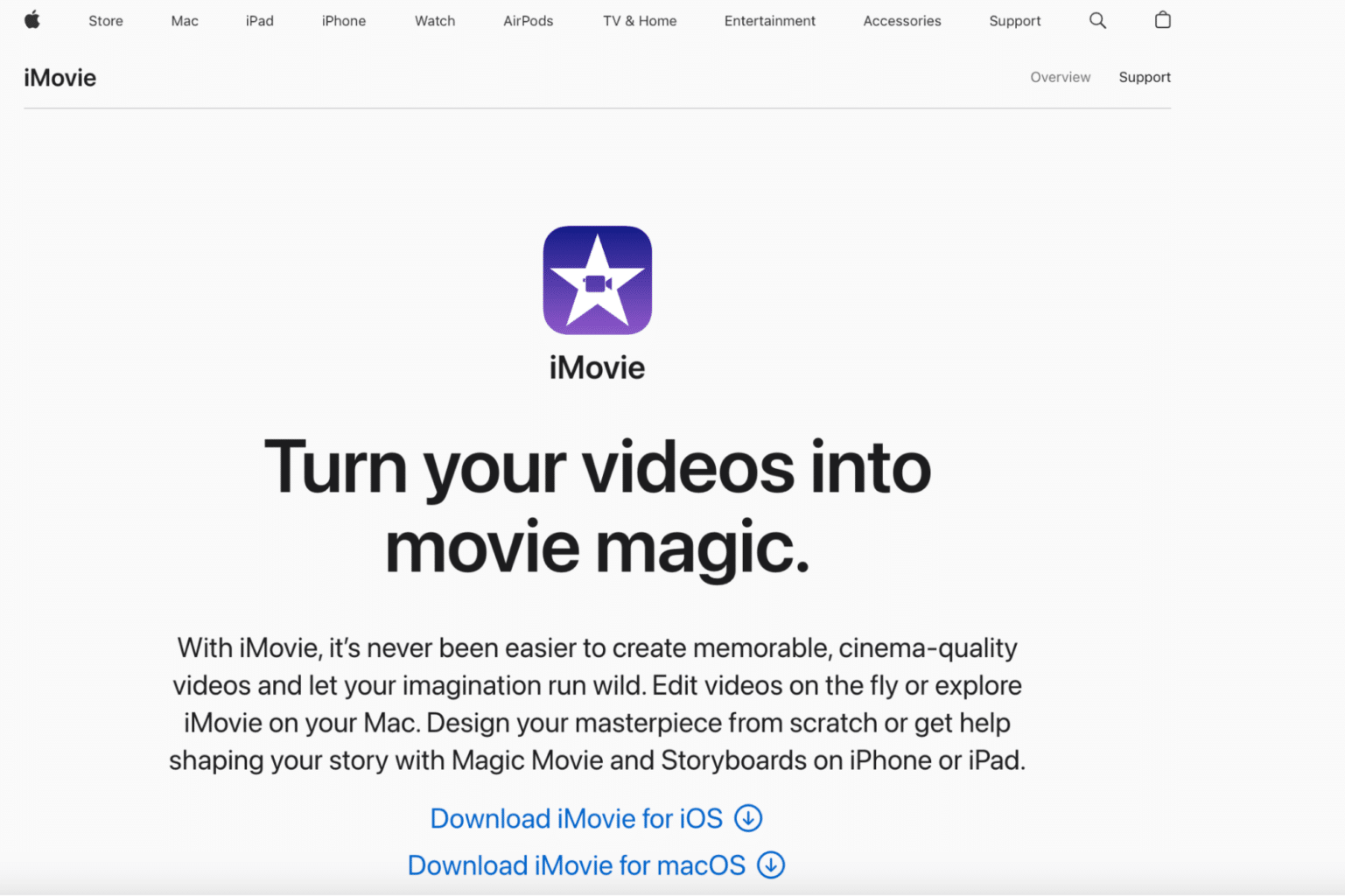Open the Accessories menu
The image size is (1345, 896).
coord(902,21)
